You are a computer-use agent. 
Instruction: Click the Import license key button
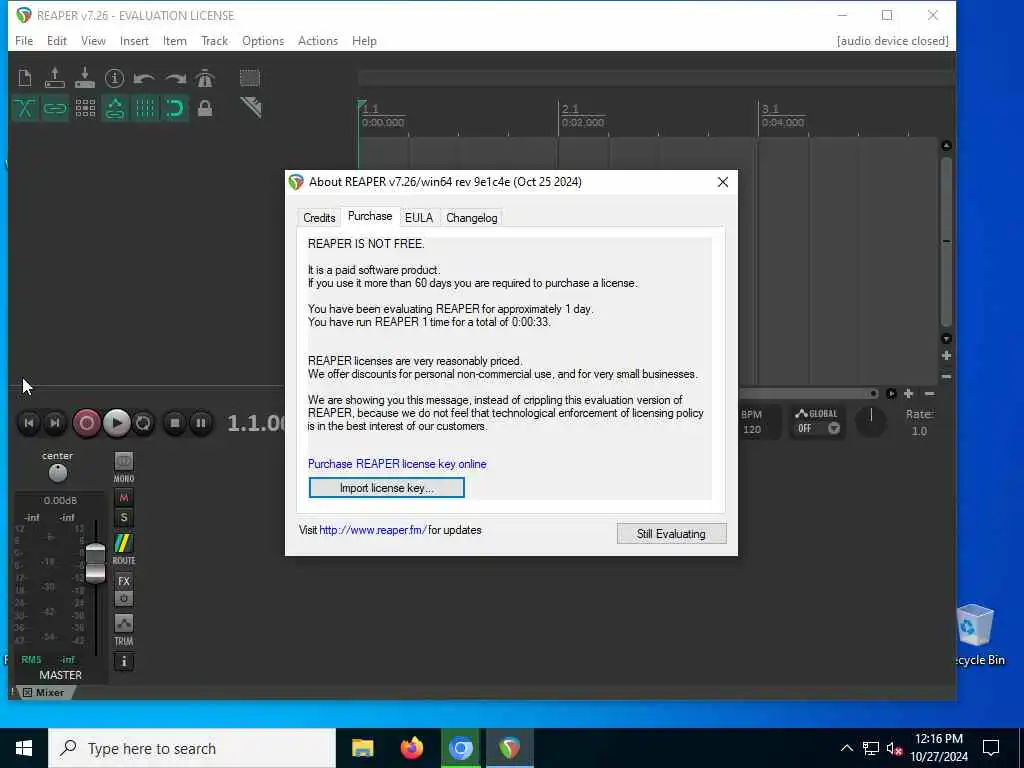(x=387, y=488)
